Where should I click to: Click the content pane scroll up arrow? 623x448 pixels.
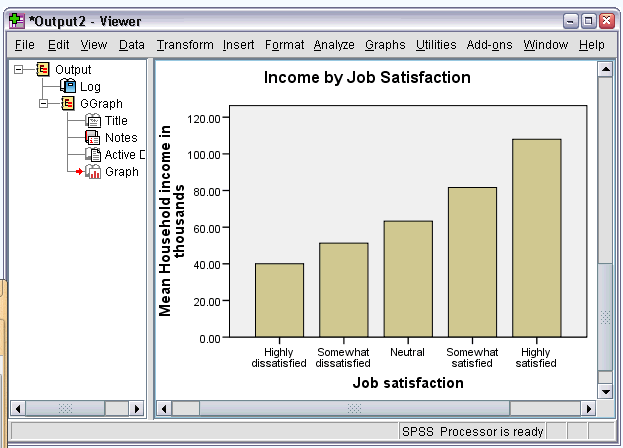click(606, 70)
